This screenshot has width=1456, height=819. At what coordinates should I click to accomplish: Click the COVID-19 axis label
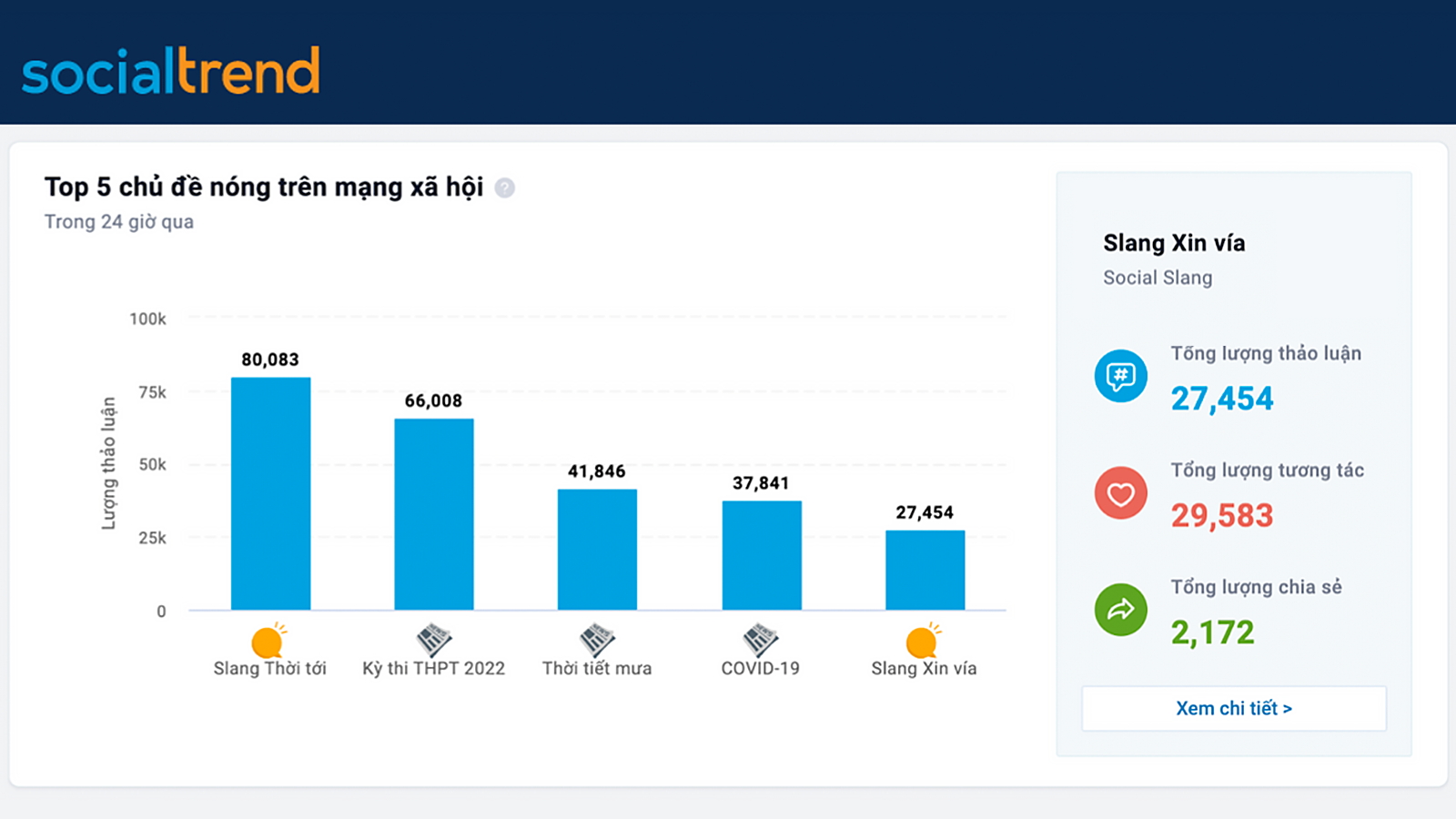pos(760,669)
